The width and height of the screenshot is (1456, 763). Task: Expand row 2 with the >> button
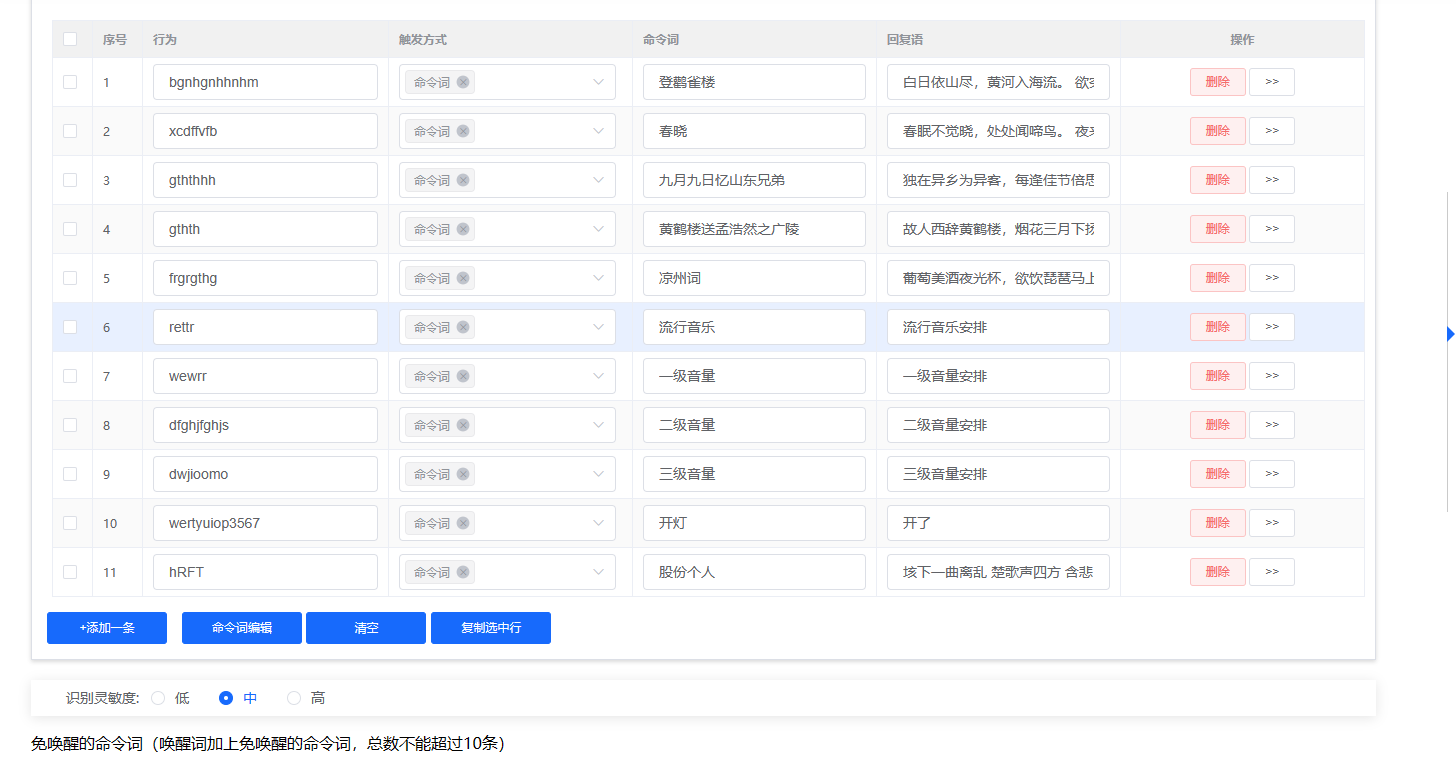tap(1272, 131)
